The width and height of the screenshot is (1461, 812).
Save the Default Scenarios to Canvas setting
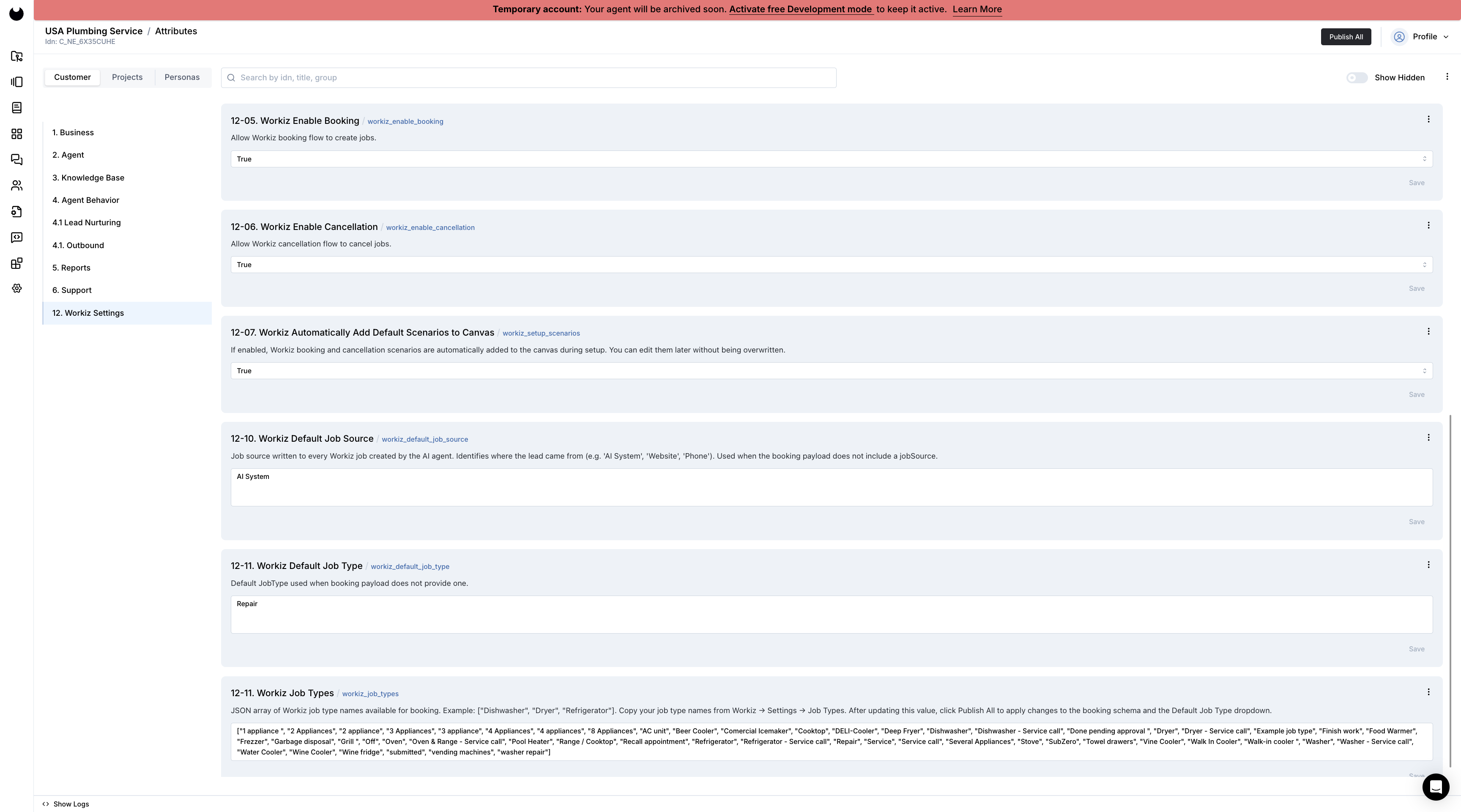pyautogui.click(x=1416, y=395)
